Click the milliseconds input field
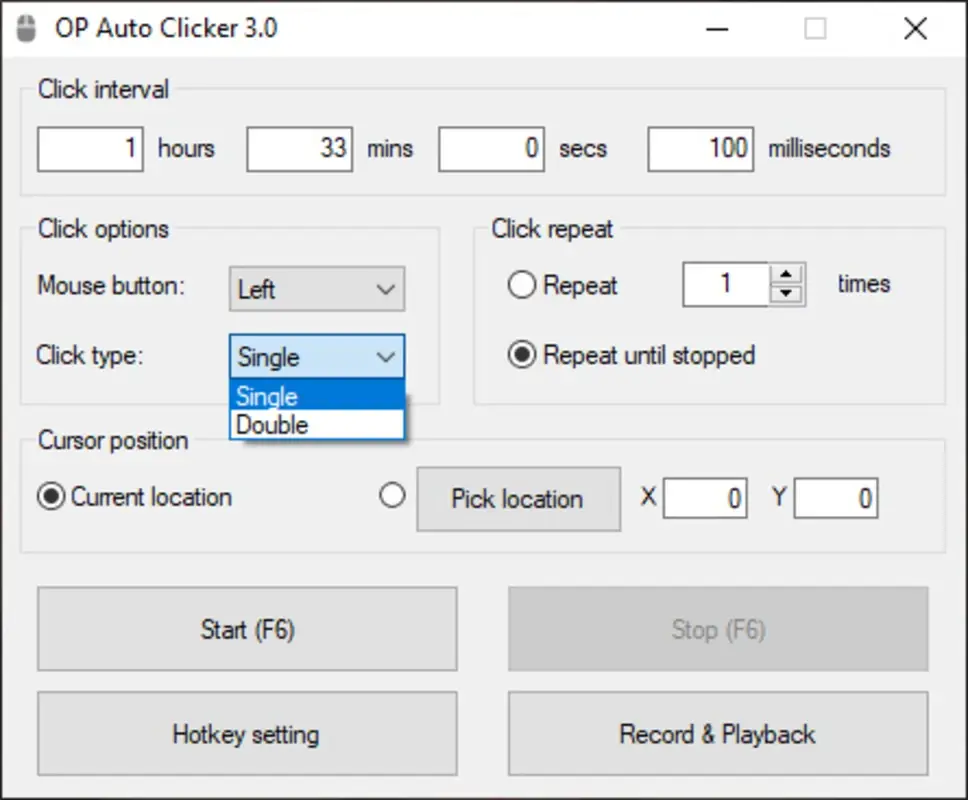The width and height of the screenshot is (968, 800). click(x=700, y=148)
